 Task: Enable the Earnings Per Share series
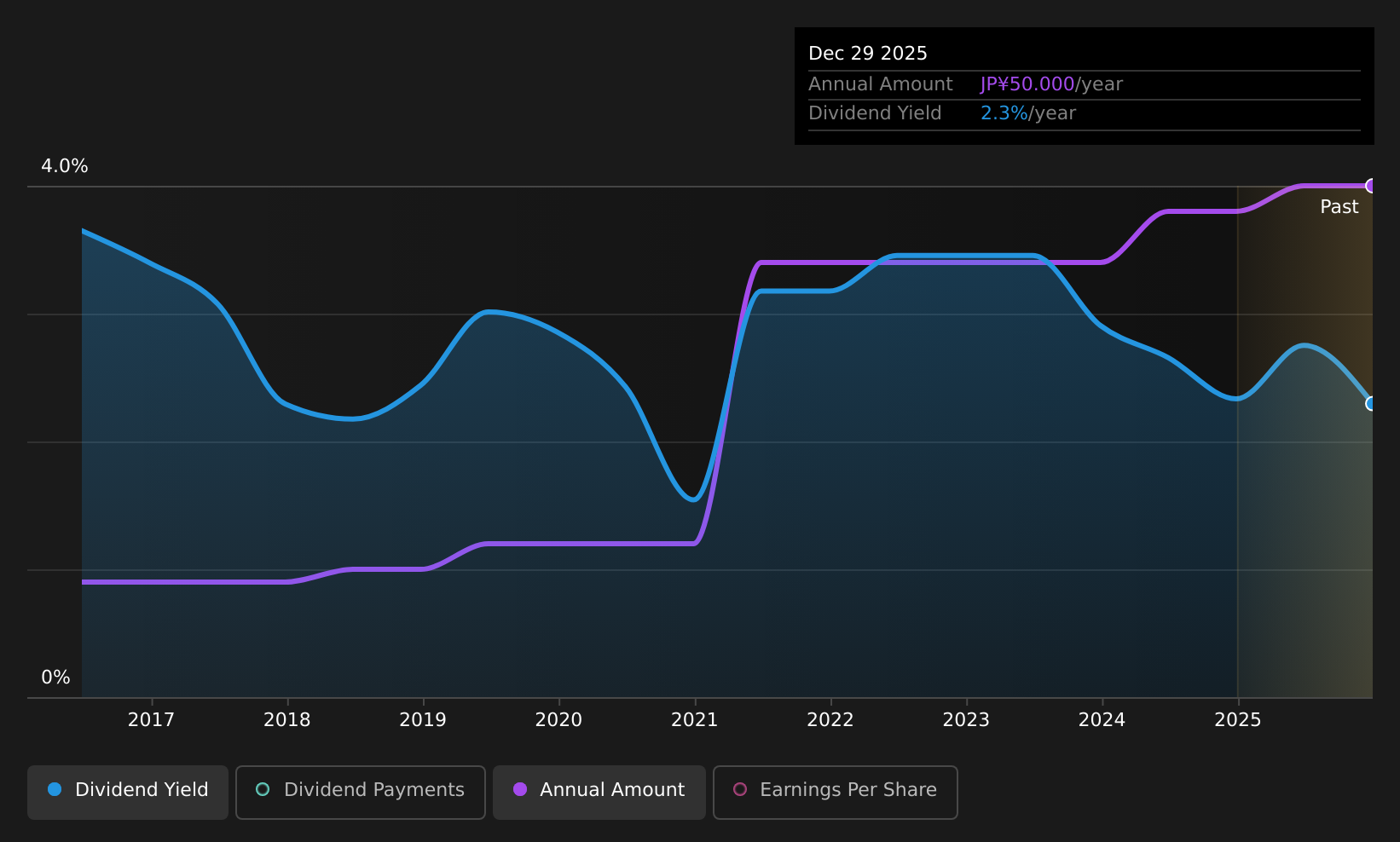point(836,792)
